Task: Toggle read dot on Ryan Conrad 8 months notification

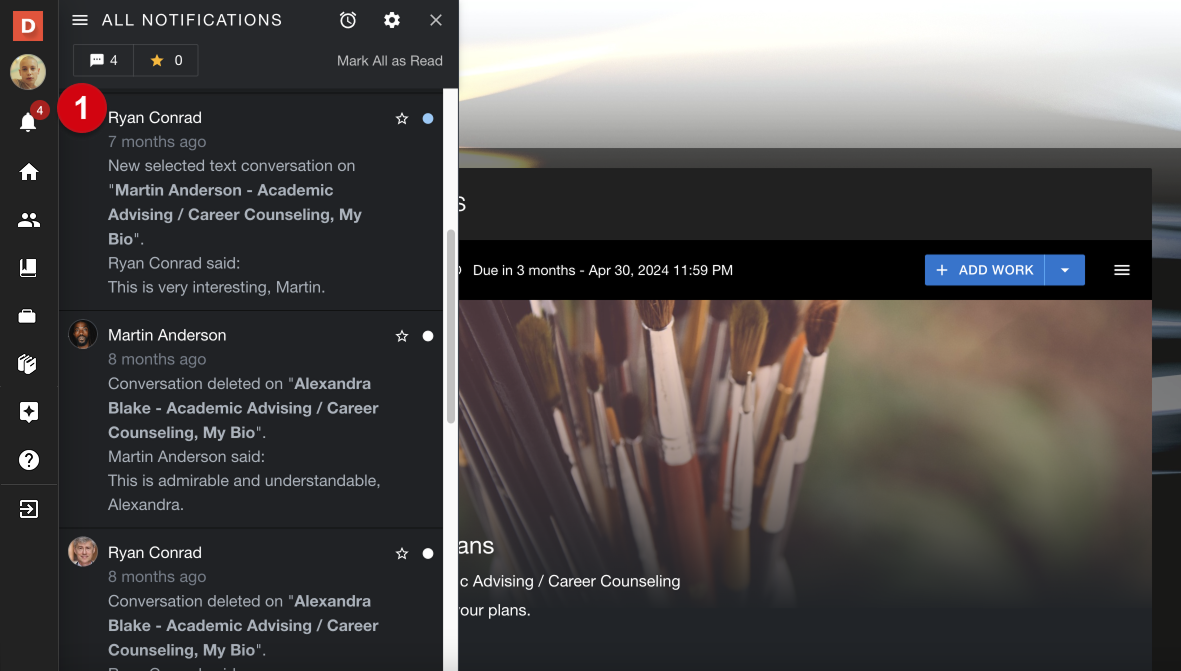Action: [x=428, y=554]
